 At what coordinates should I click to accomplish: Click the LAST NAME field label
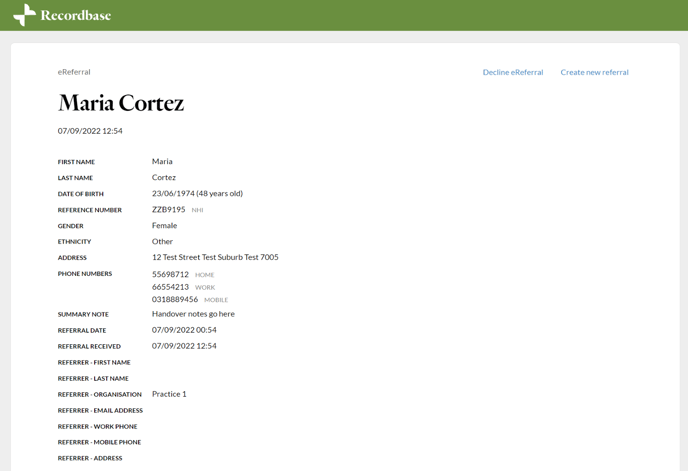[75, 178]
